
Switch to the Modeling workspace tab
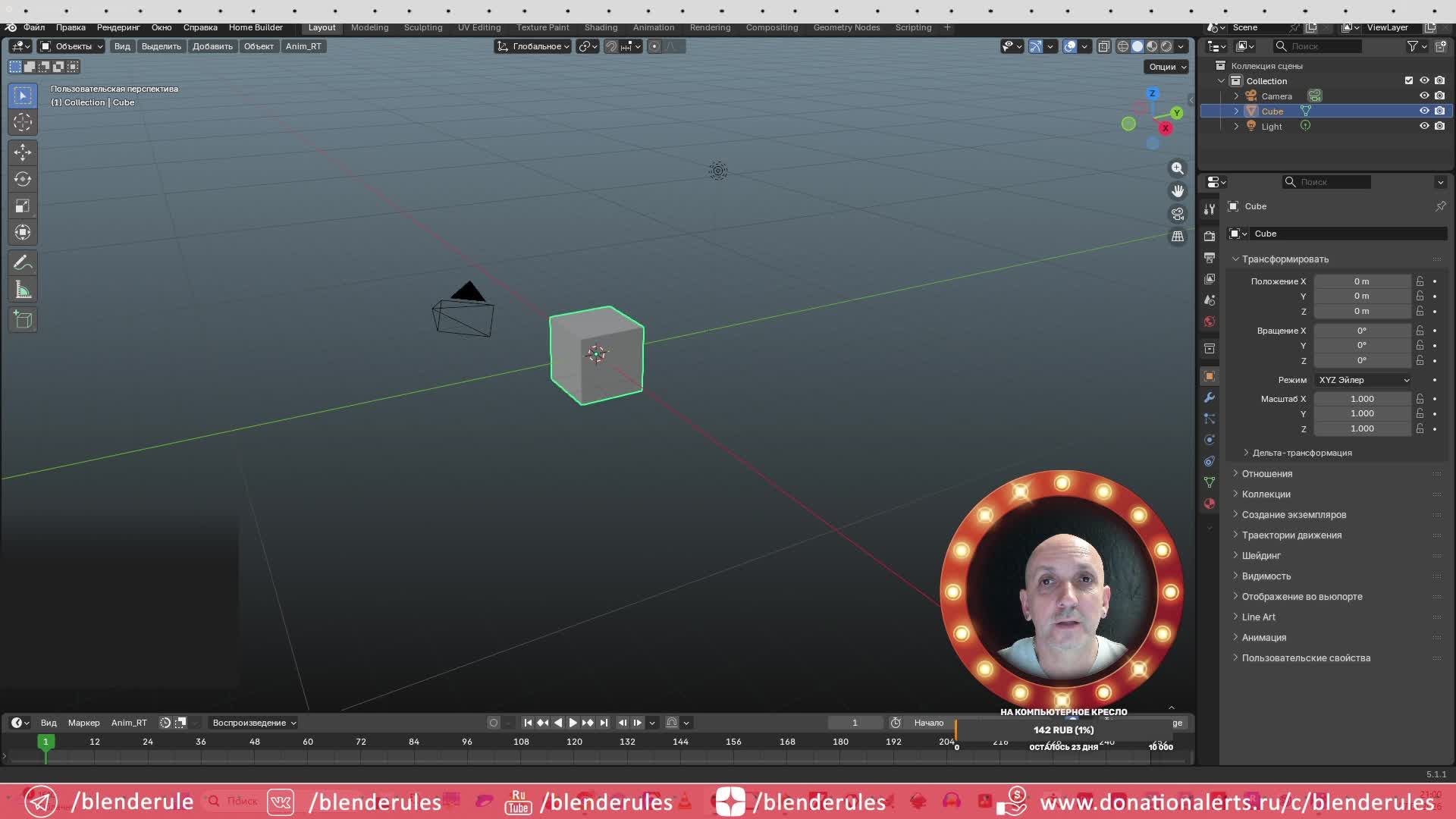pos(369,27)
